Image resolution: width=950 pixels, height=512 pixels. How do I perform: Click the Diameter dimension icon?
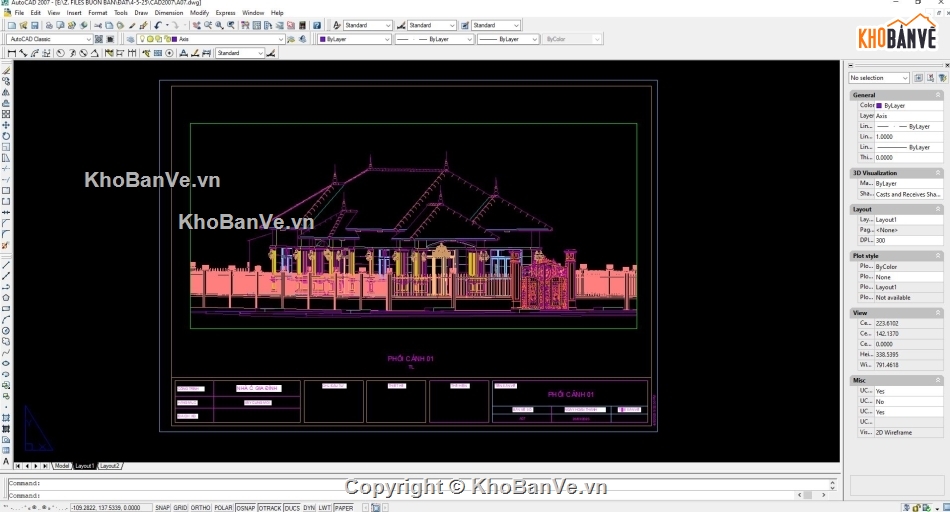[x=84, y=53]
